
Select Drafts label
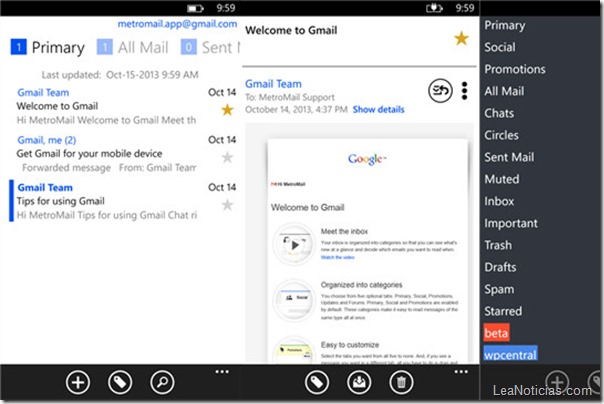click(500, 267)
